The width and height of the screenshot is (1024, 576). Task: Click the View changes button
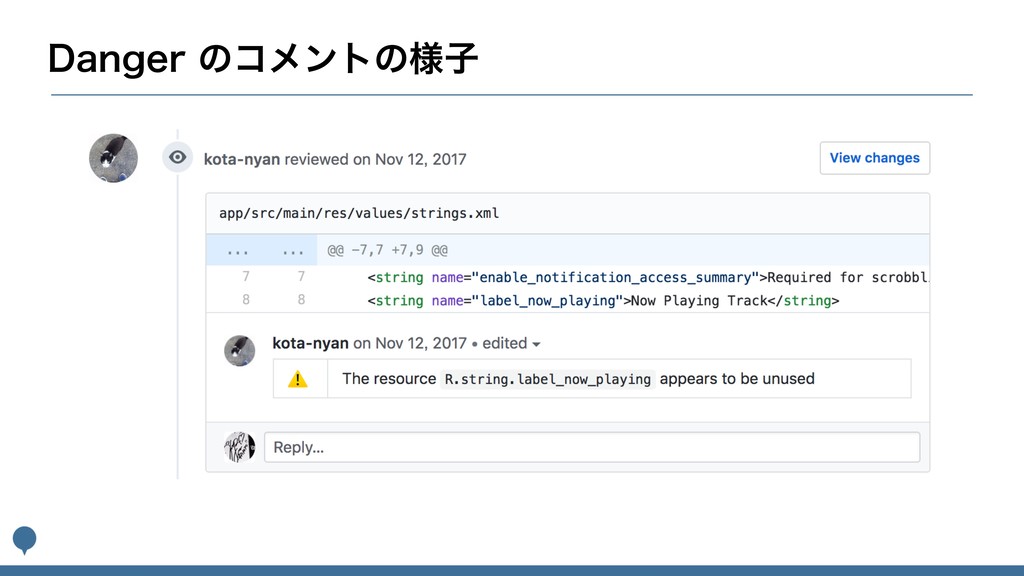[x=874, y=158]
